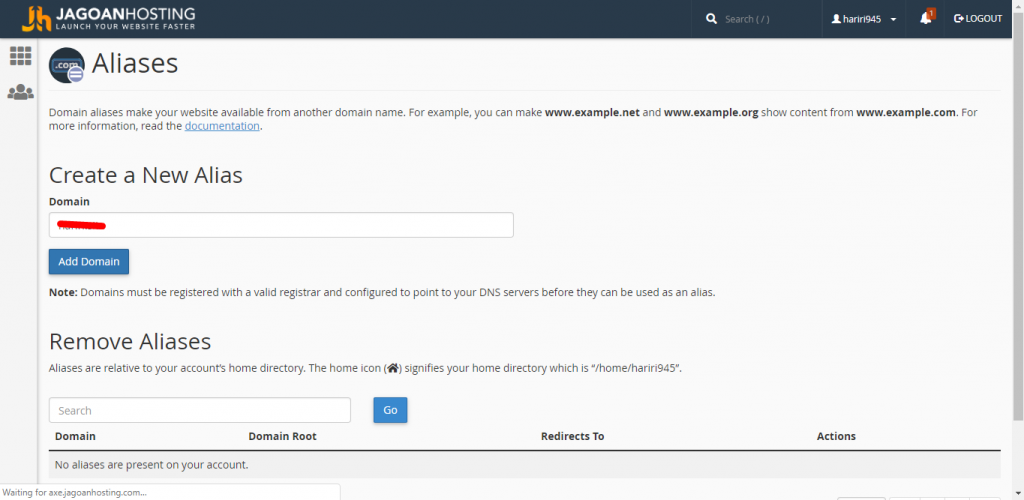1024x500 pixels.
Task: Click the Remove Aliases search field
Action: 200,410
